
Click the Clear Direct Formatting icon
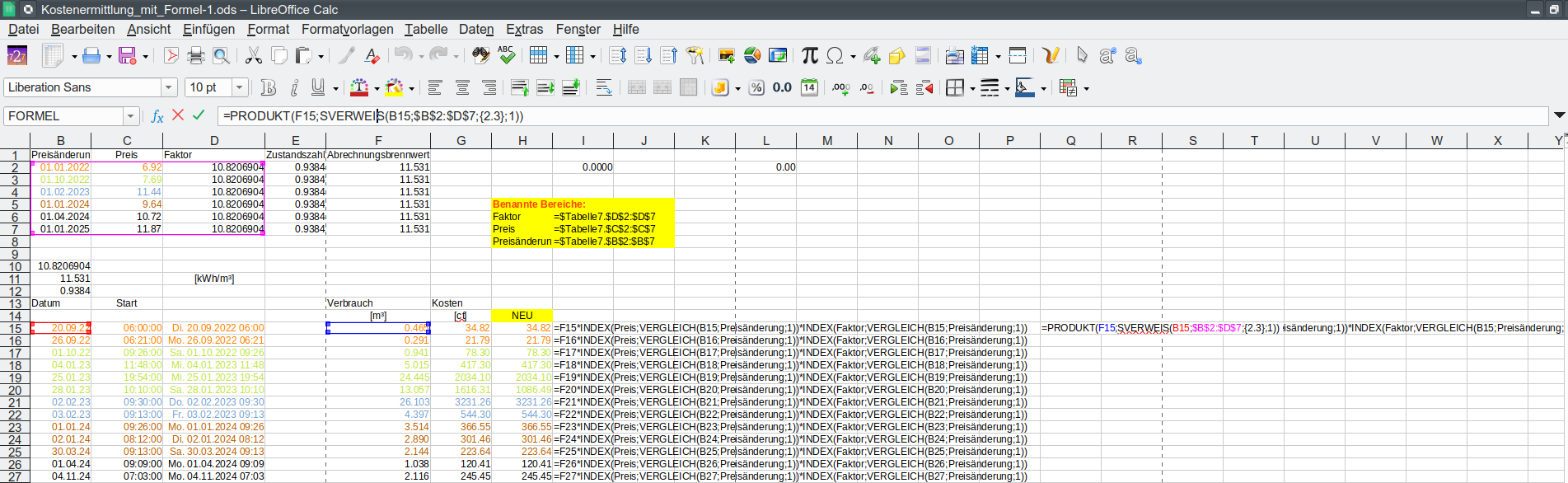point(372,55)
